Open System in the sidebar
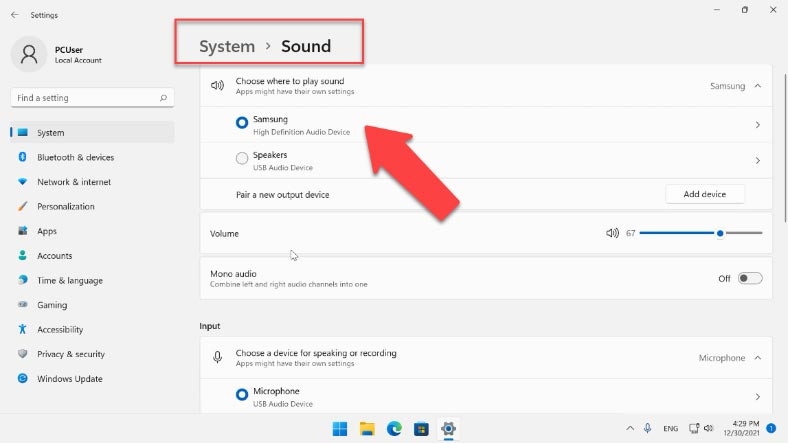Image resolution: width=788 pixels, height=443 pixels. 92,133
